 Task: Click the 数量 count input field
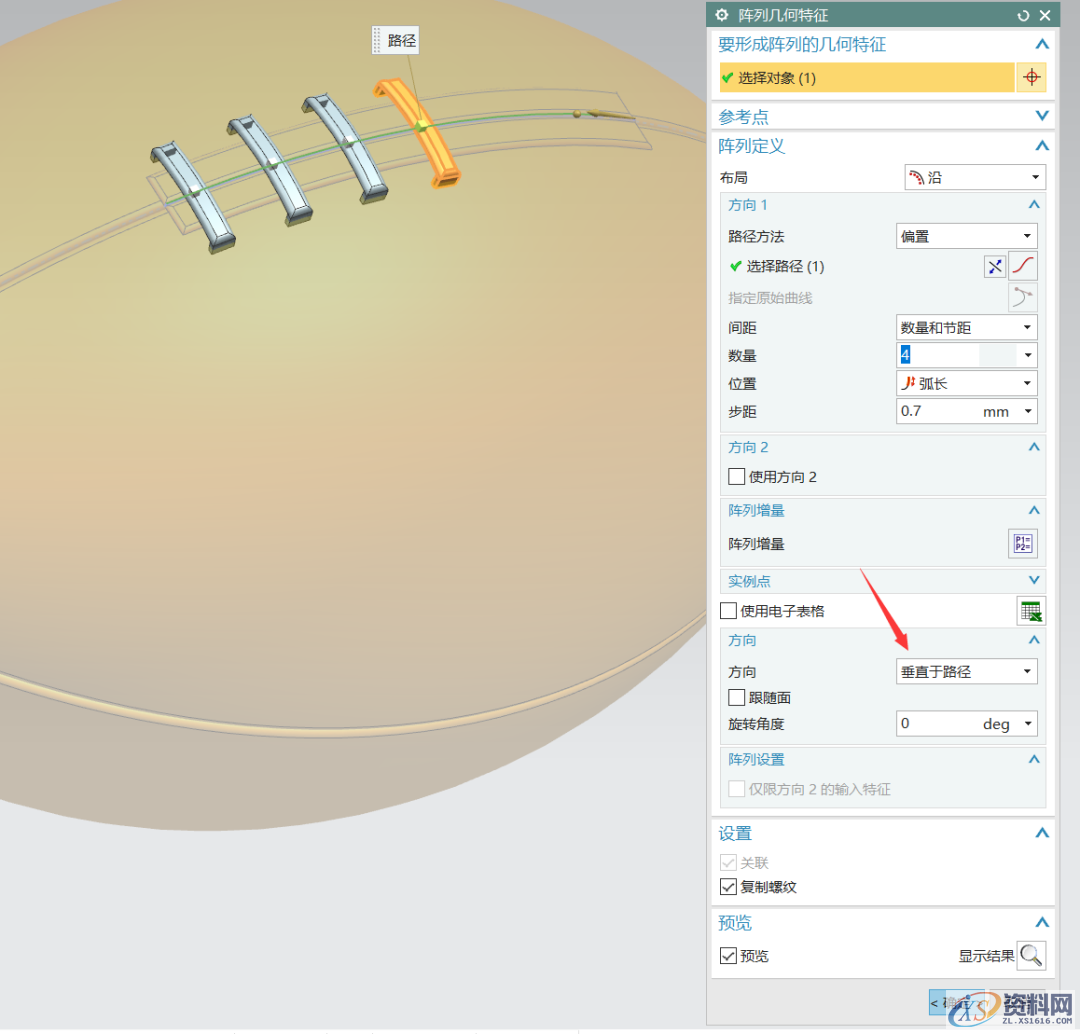coord(938,356)
